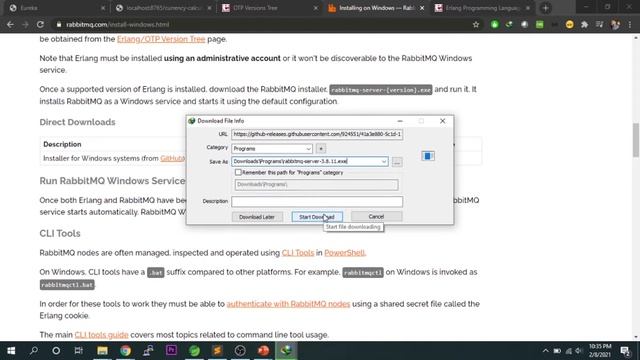Open the notification center icon

[625, 351]
